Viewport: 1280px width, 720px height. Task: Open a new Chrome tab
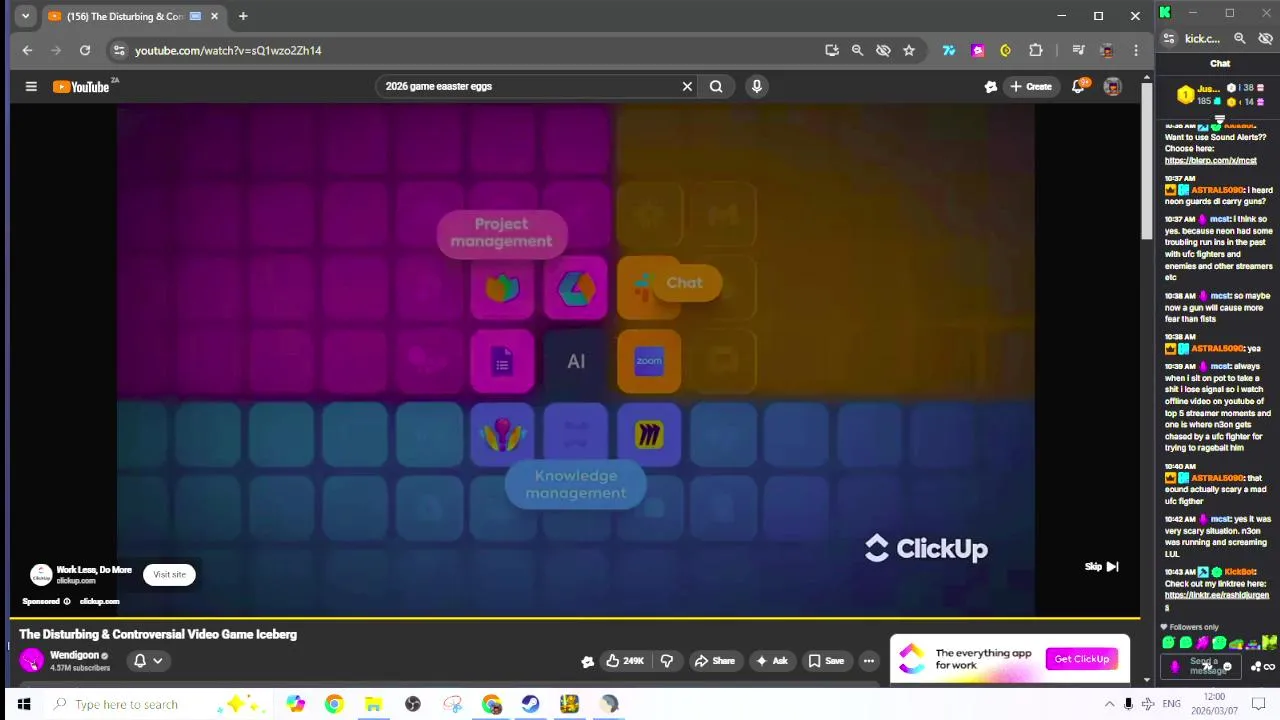pos(243,16)
